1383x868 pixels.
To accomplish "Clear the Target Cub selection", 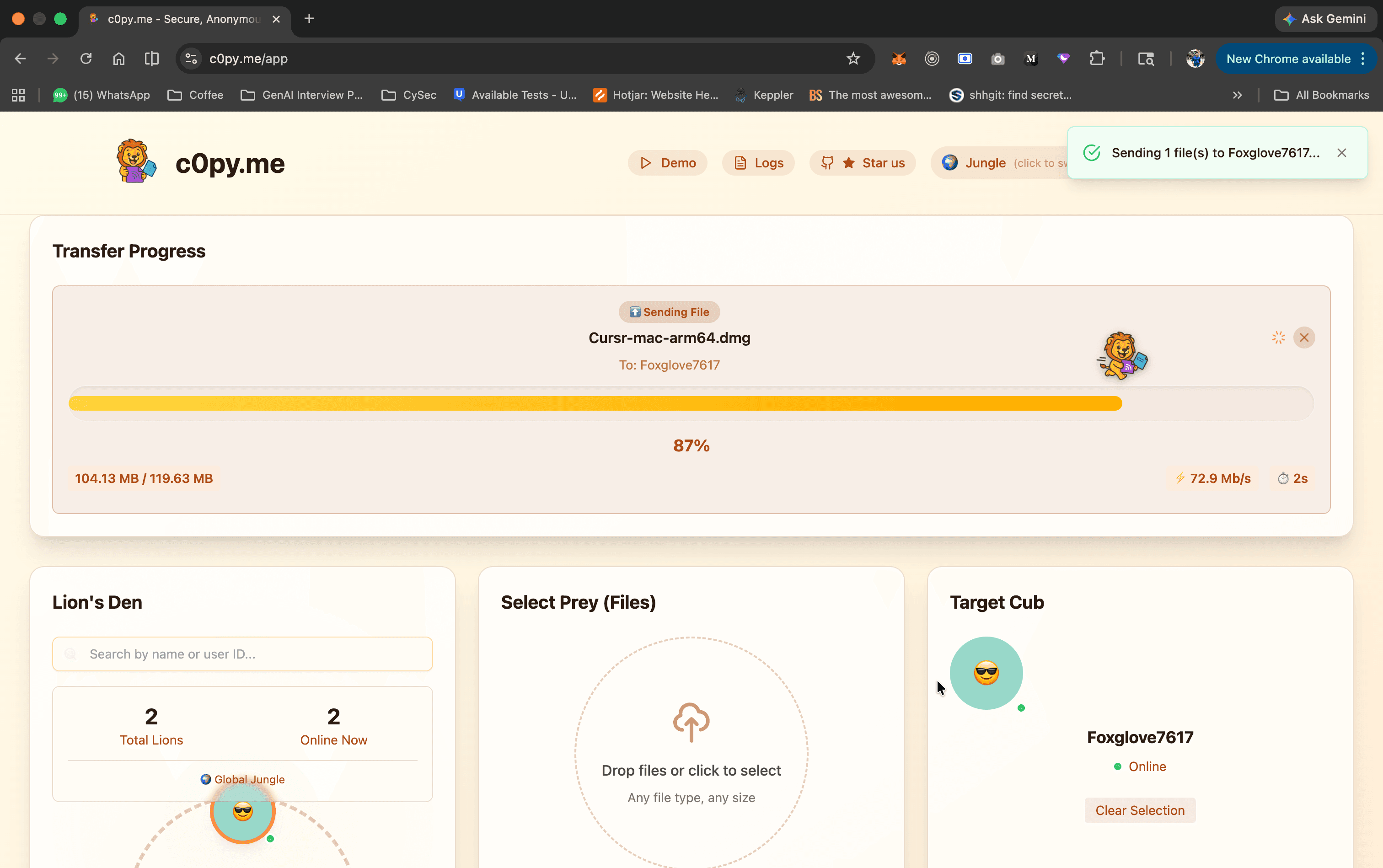I will pyautogui.click(x=1140, y=810).
